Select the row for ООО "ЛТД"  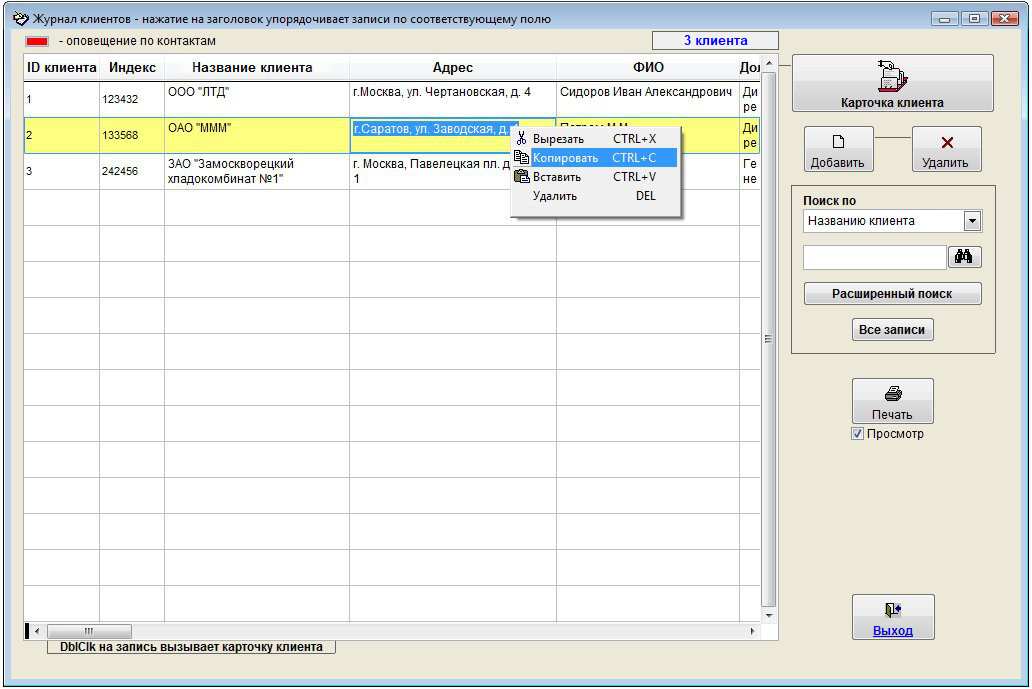[250, 99]
